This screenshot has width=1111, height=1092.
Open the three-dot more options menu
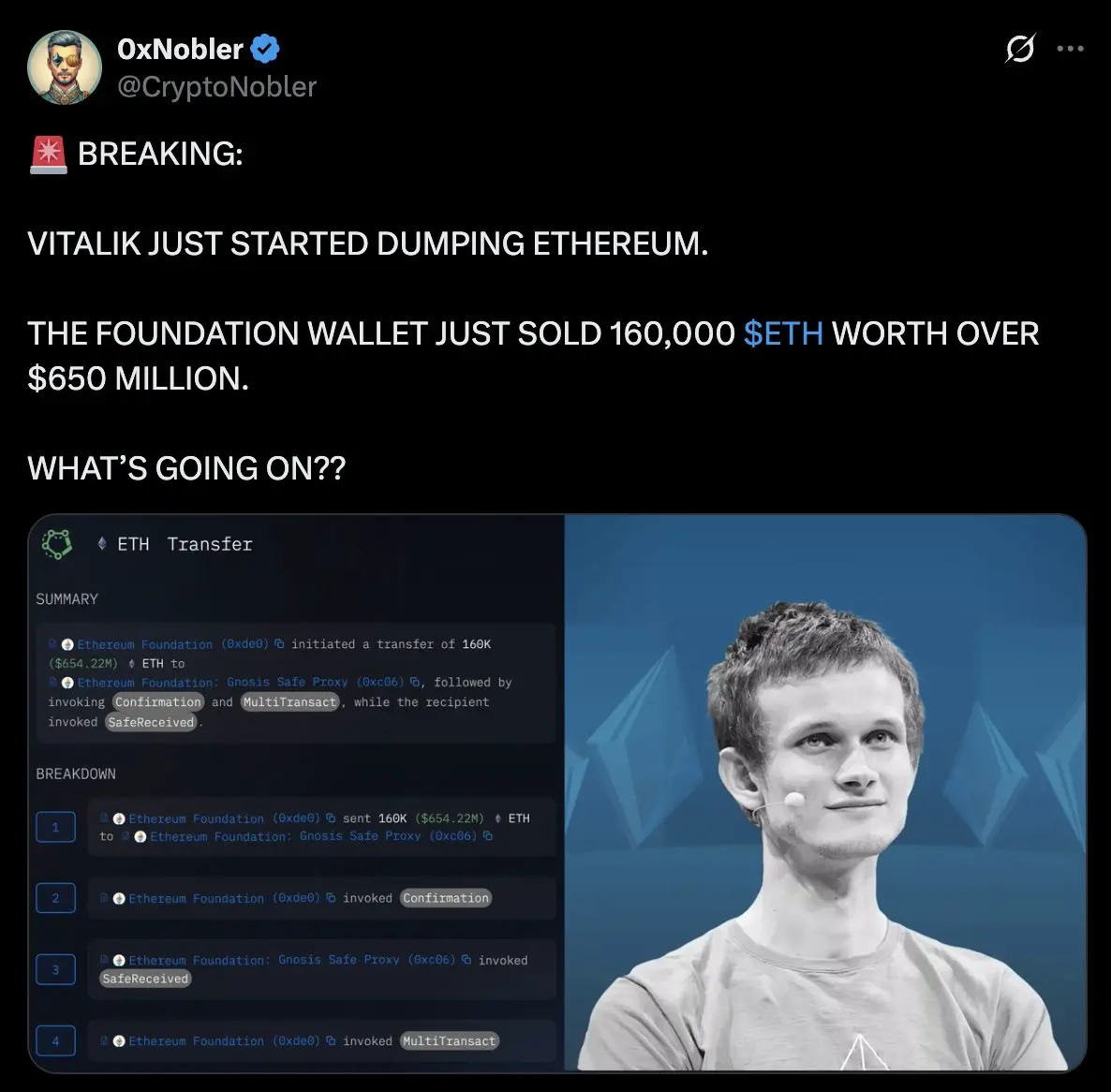[1070, 48]
